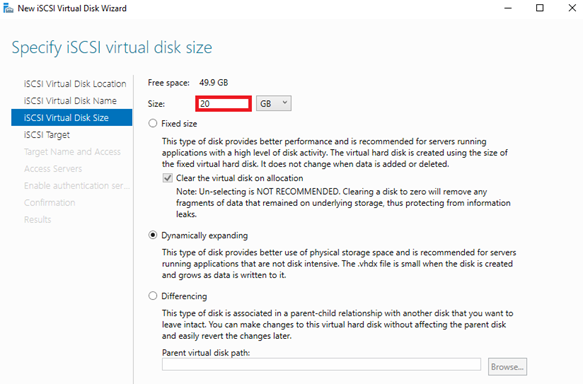The height and width of the screenshot is (384, 583).
Task: Maximize the wizard window
Action: 539,8
